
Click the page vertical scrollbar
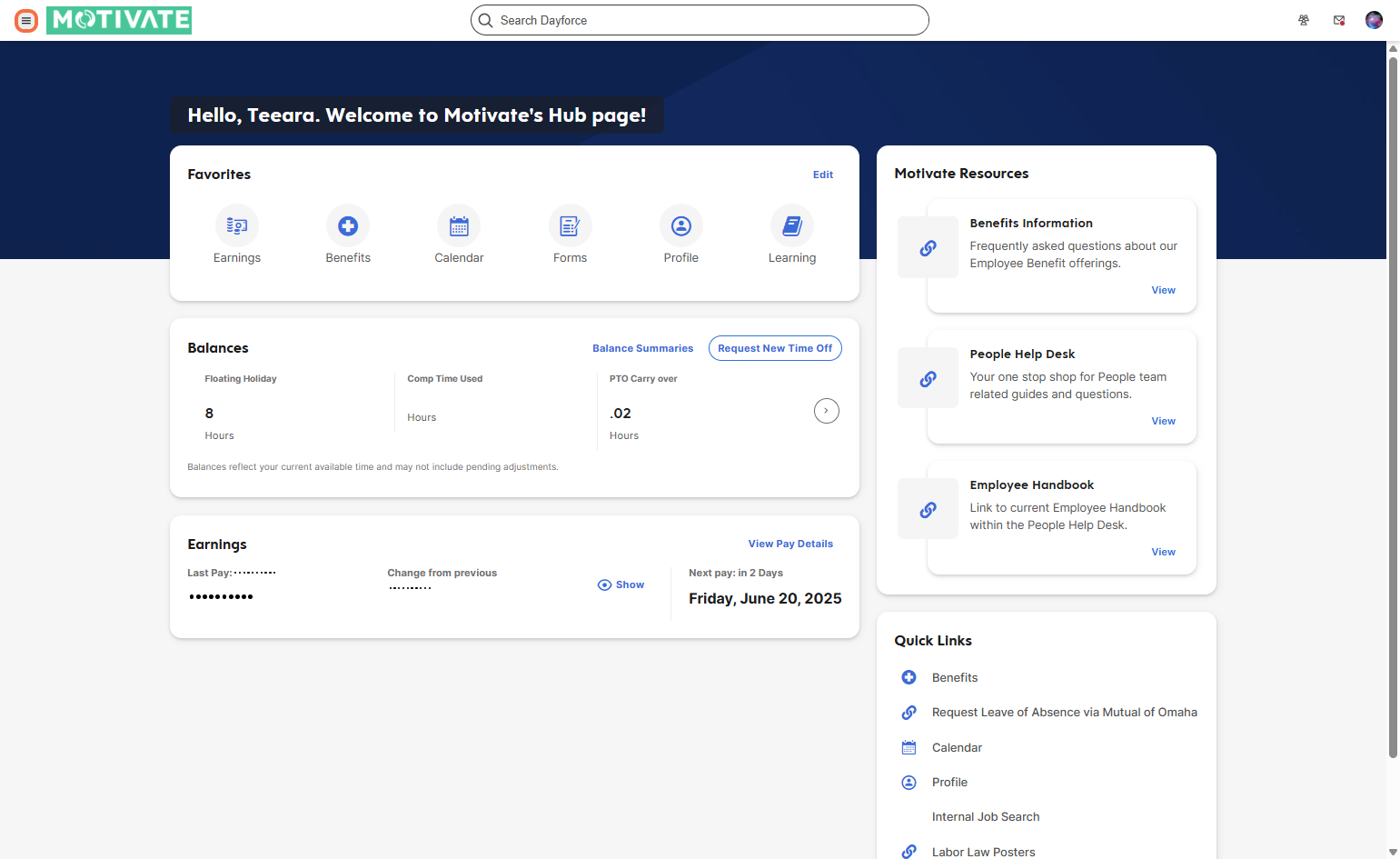tap(1393, 407)
